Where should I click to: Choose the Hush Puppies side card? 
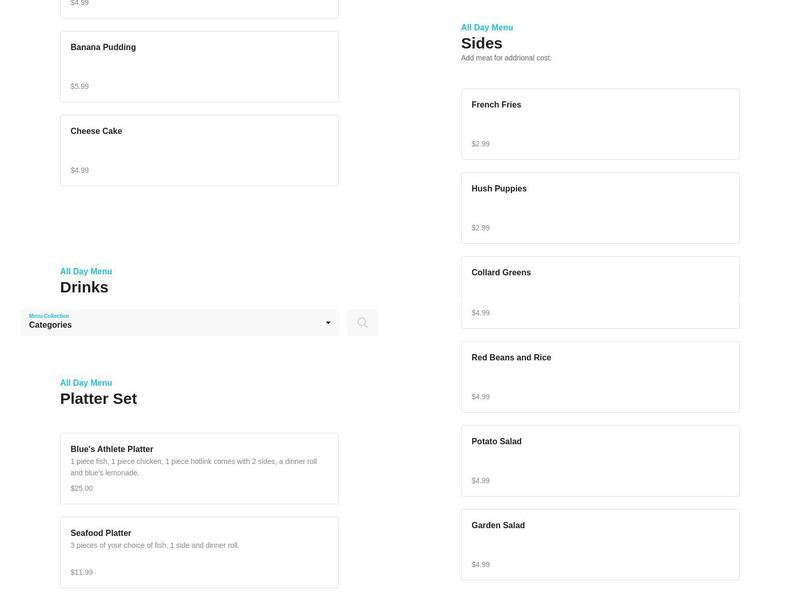[x=600, y=208]
